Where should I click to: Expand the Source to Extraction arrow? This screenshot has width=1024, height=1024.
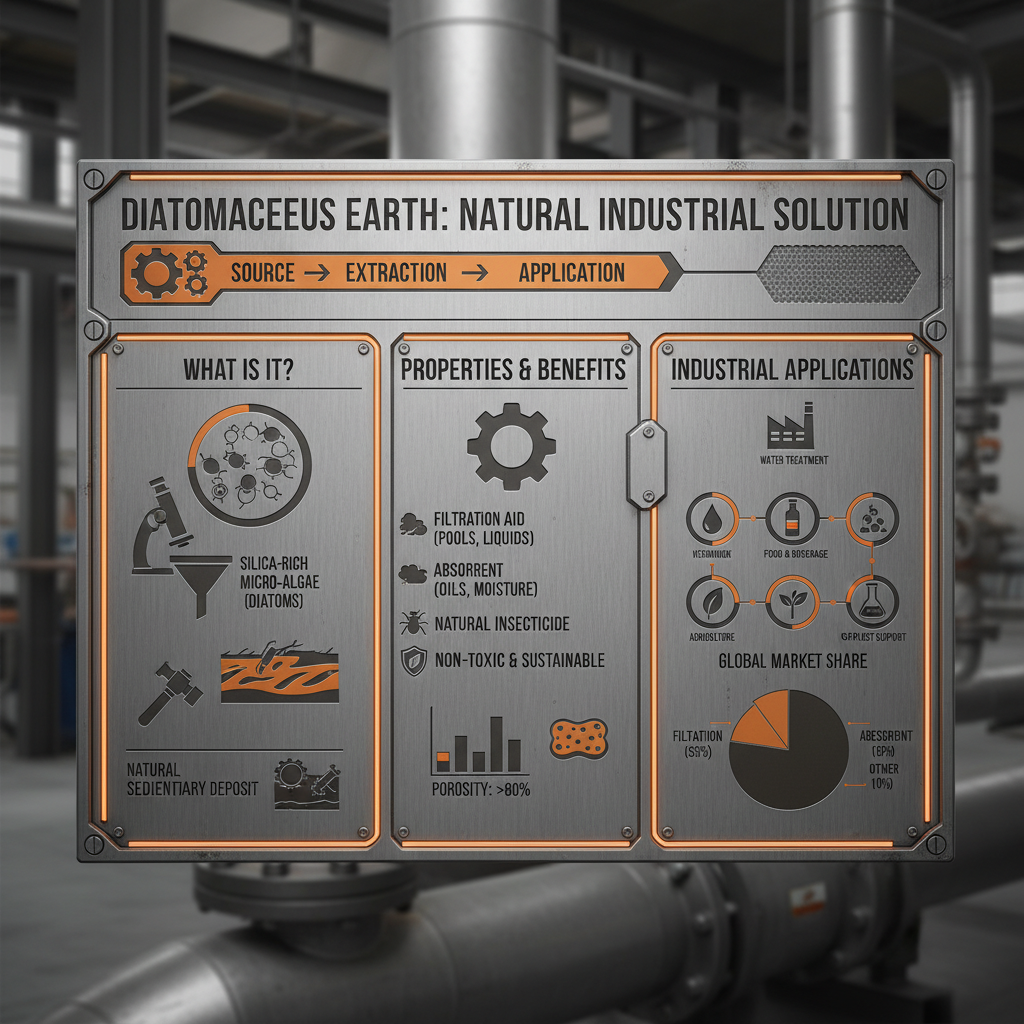click(317, 271)
